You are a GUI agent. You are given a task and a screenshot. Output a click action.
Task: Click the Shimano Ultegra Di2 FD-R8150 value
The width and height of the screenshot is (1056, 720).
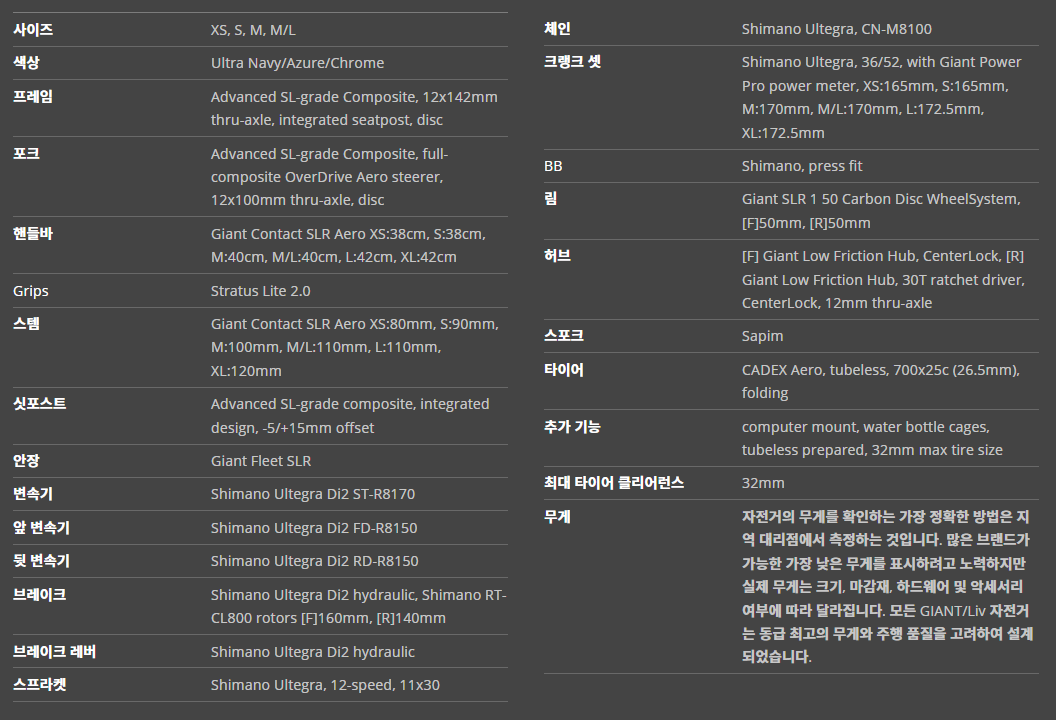[314, 528]
